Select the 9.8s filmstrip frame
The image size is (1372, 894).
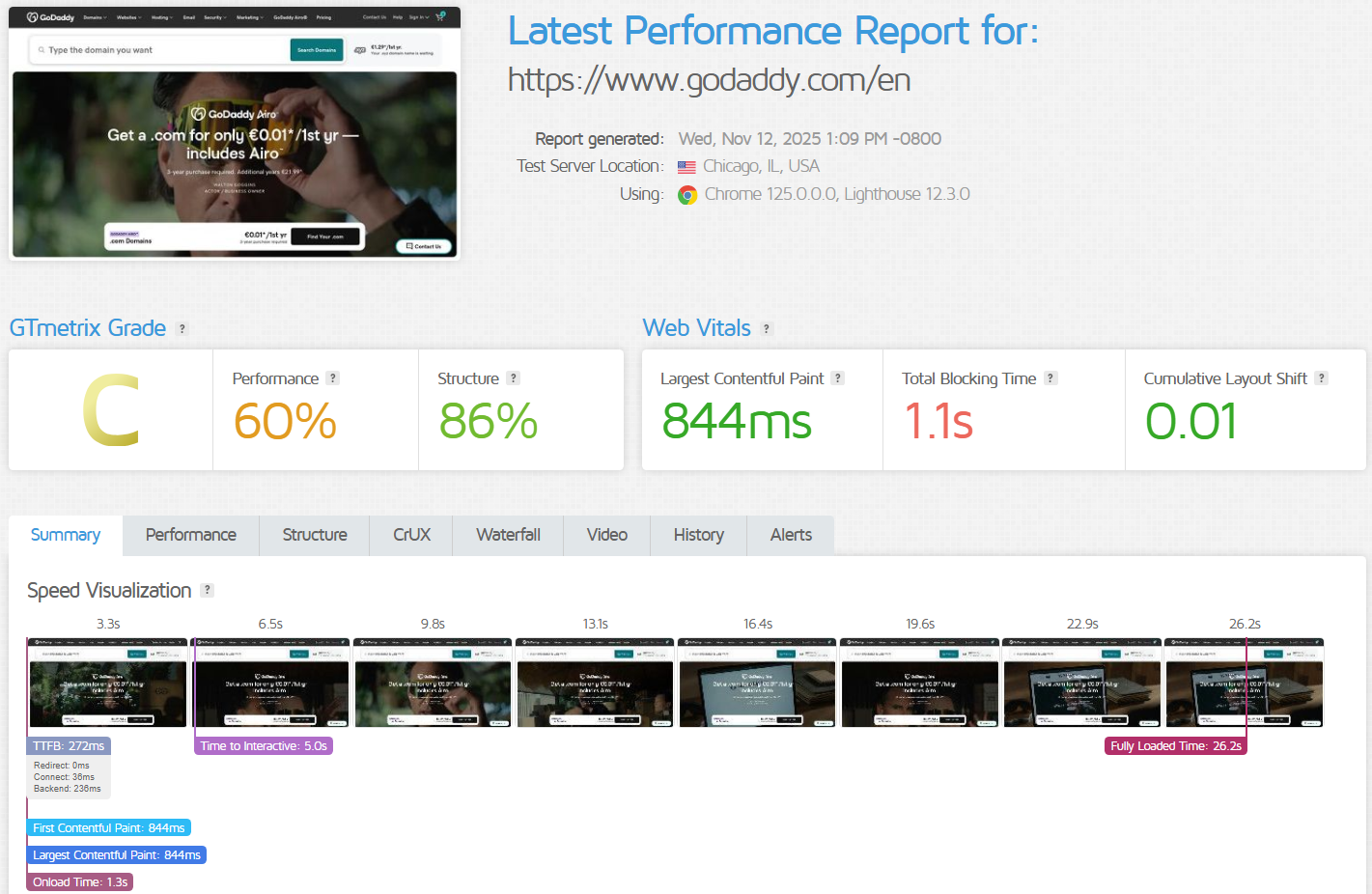click(x=433, y=683)
